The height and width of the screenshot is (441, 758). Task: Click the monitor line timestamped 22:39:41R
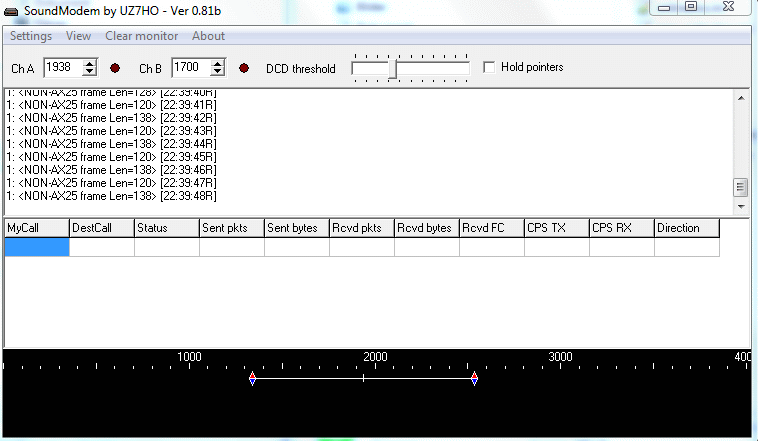coord(111,105)
